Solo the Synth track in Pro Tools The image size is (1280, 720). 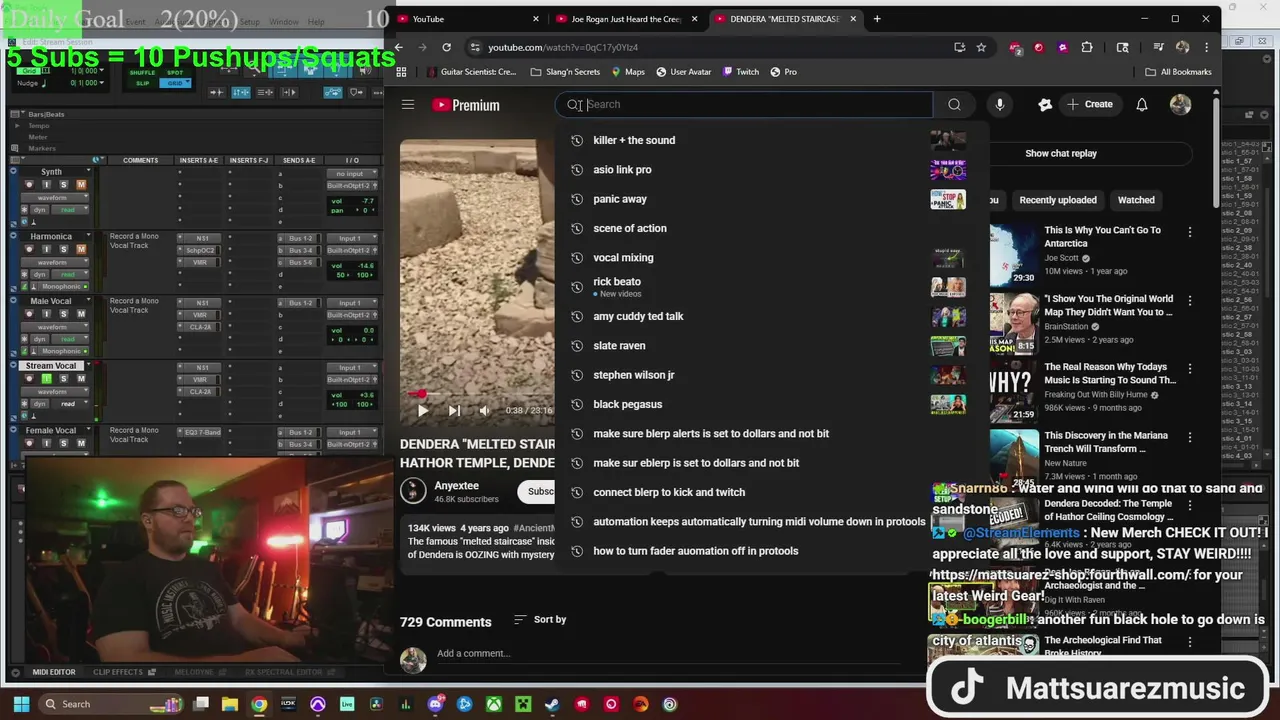coord(64,185)
